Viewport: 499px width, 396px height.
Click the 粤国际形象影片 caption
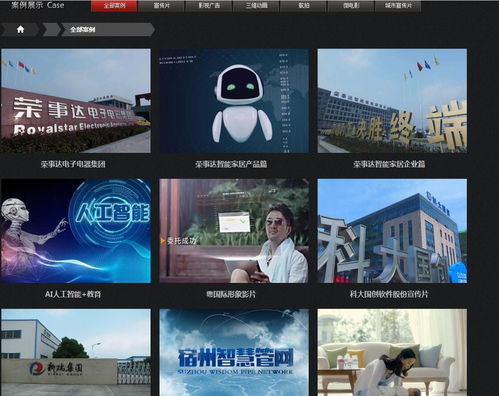click(231, 294)
